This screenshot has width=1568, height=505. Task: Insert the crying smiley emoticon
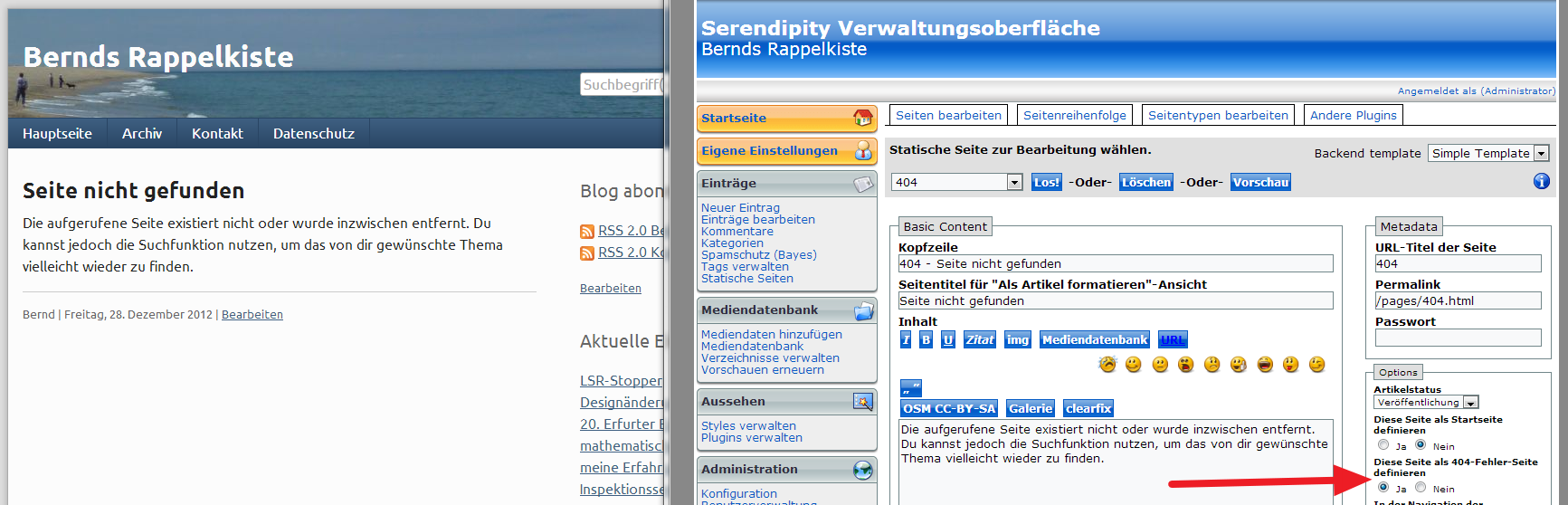click(1107, 364)
